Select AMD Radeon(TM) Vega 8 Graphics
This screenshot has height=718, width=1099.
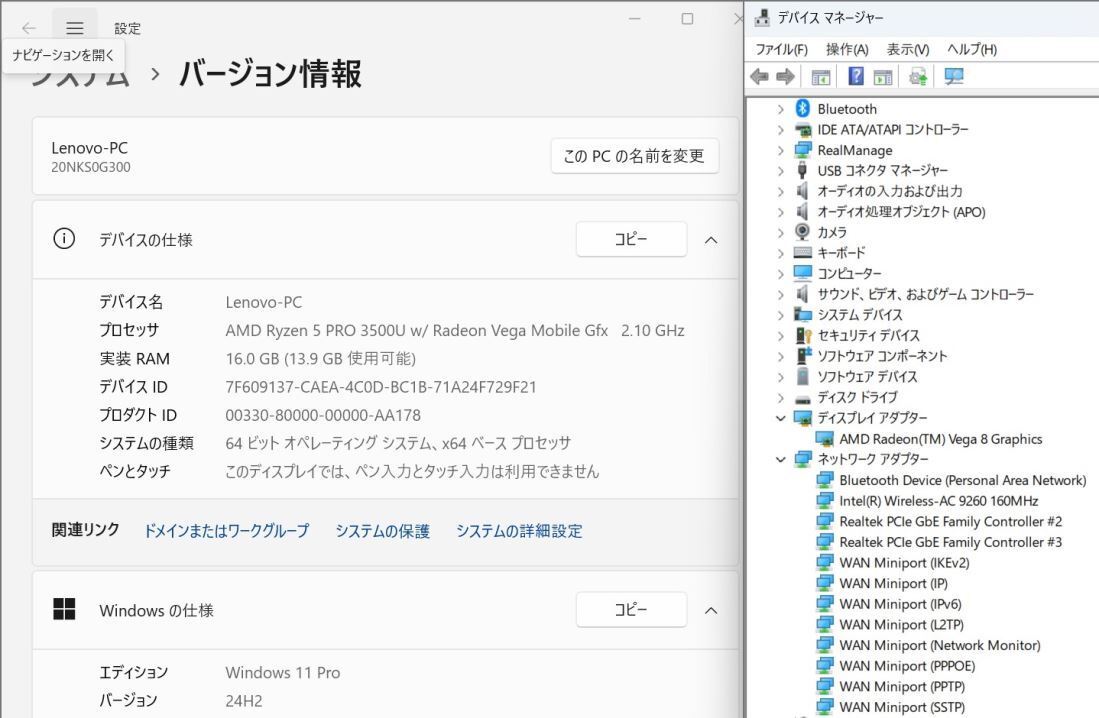pos(941,439)
